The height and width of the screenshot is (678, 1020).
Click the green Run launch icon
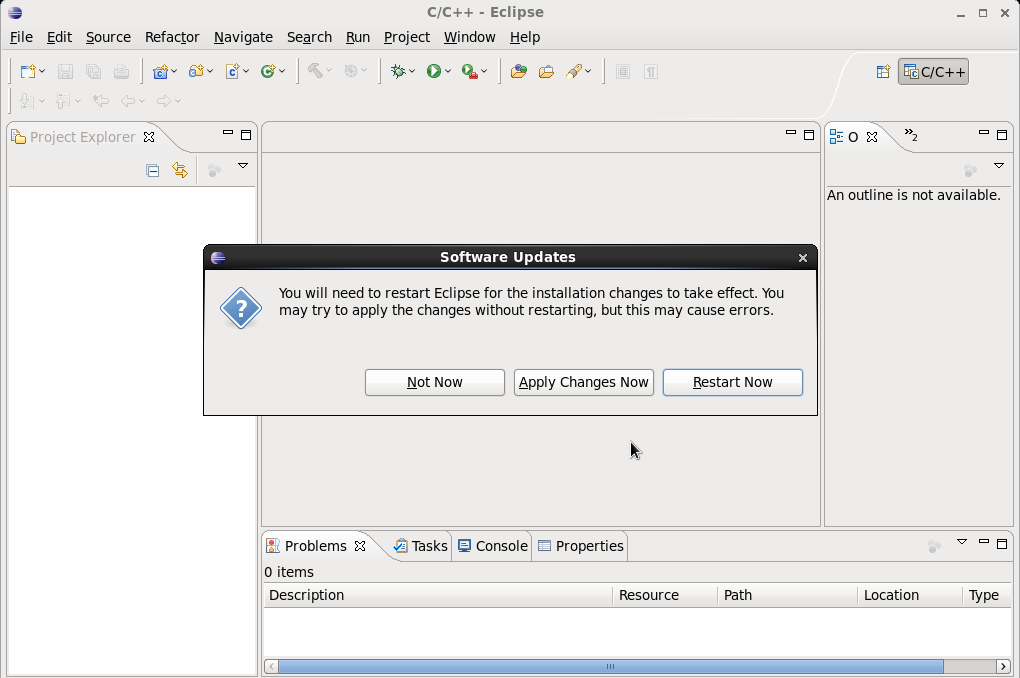434,71
